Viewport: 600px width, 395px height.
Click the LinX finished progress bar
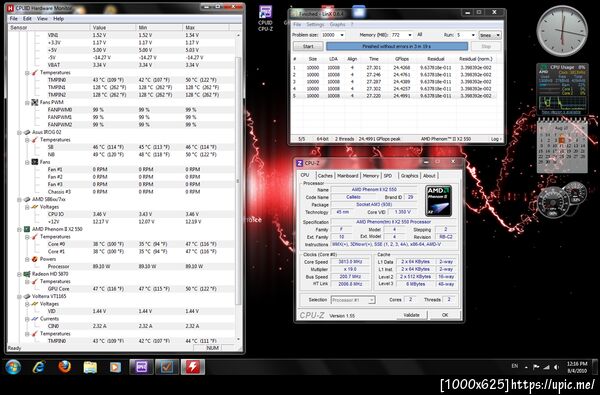[397, 46]
